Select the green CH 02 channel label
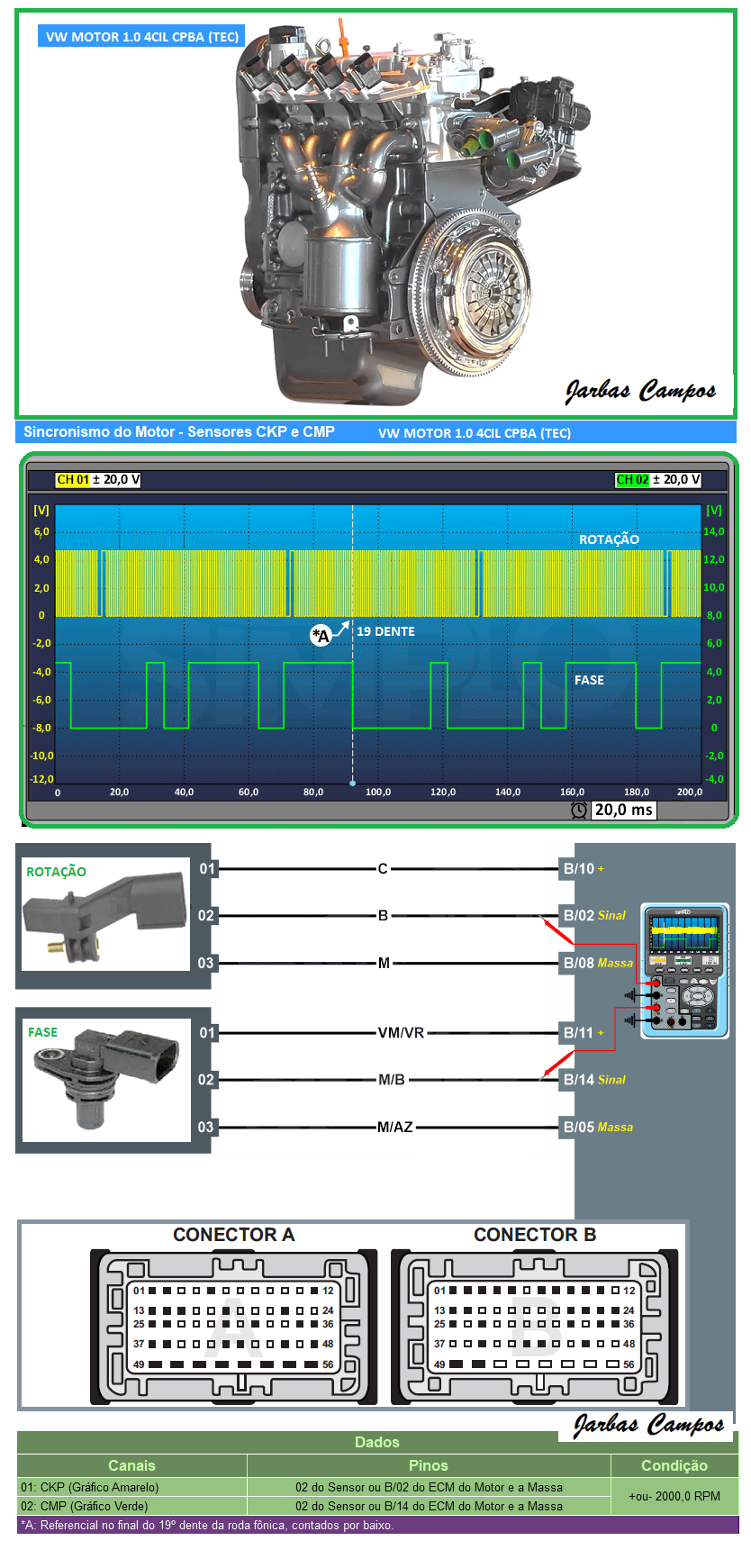Screen dimensions: 751x1568 tap(632, 480)
